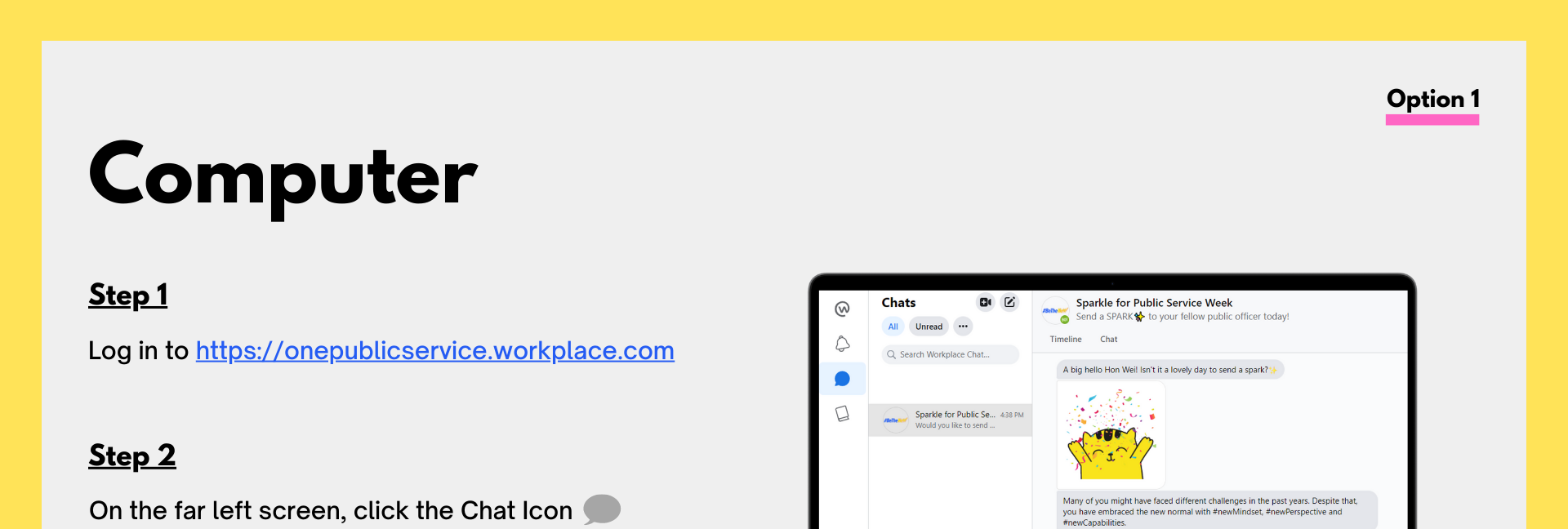Click the celebrating yellow cat sticker image
The height and width of the screenshot is (529, 1568).
[x=1111, y=435]
